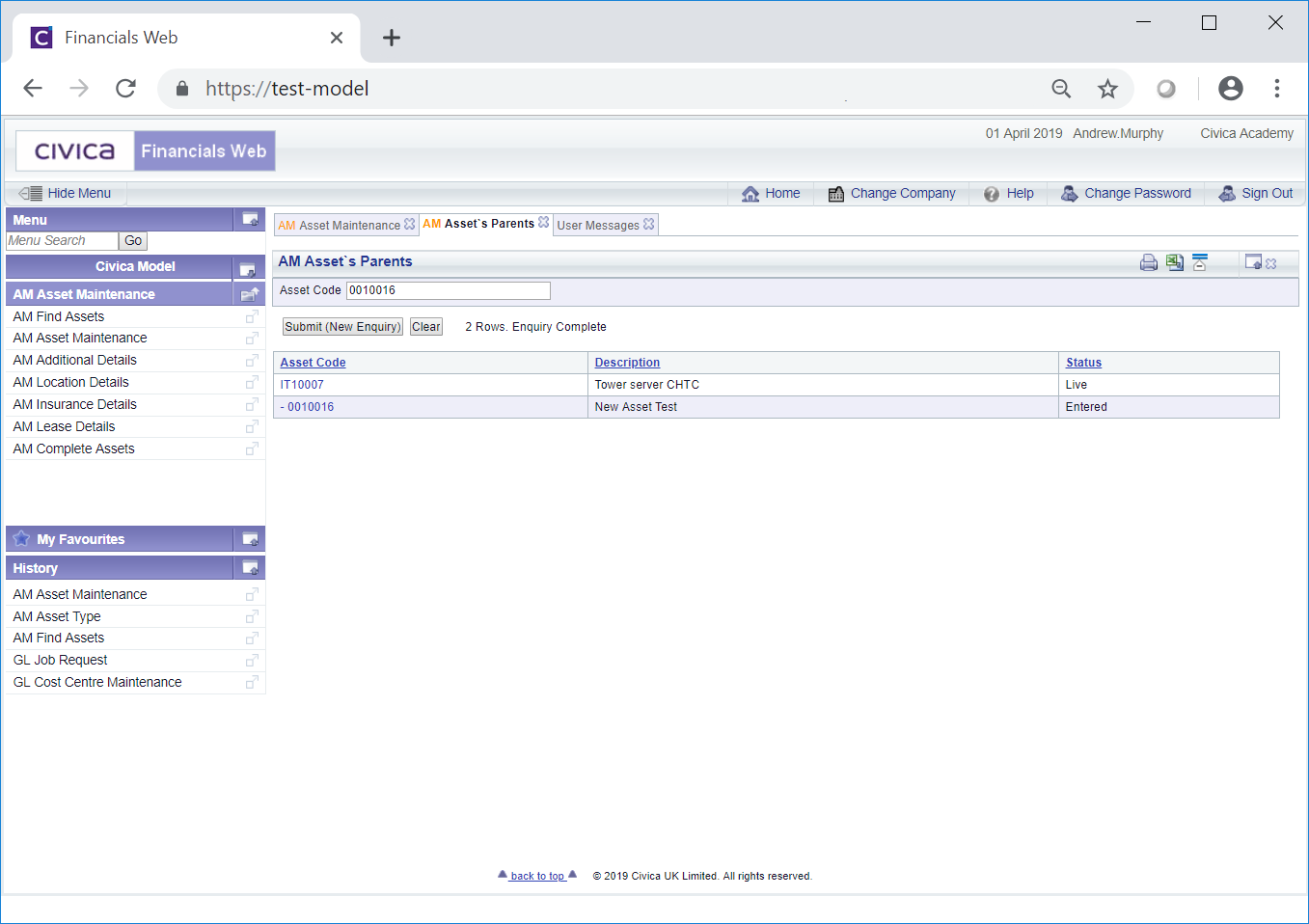
Task: Click the My Favourites star icon
Action: (x=21, y=538)
